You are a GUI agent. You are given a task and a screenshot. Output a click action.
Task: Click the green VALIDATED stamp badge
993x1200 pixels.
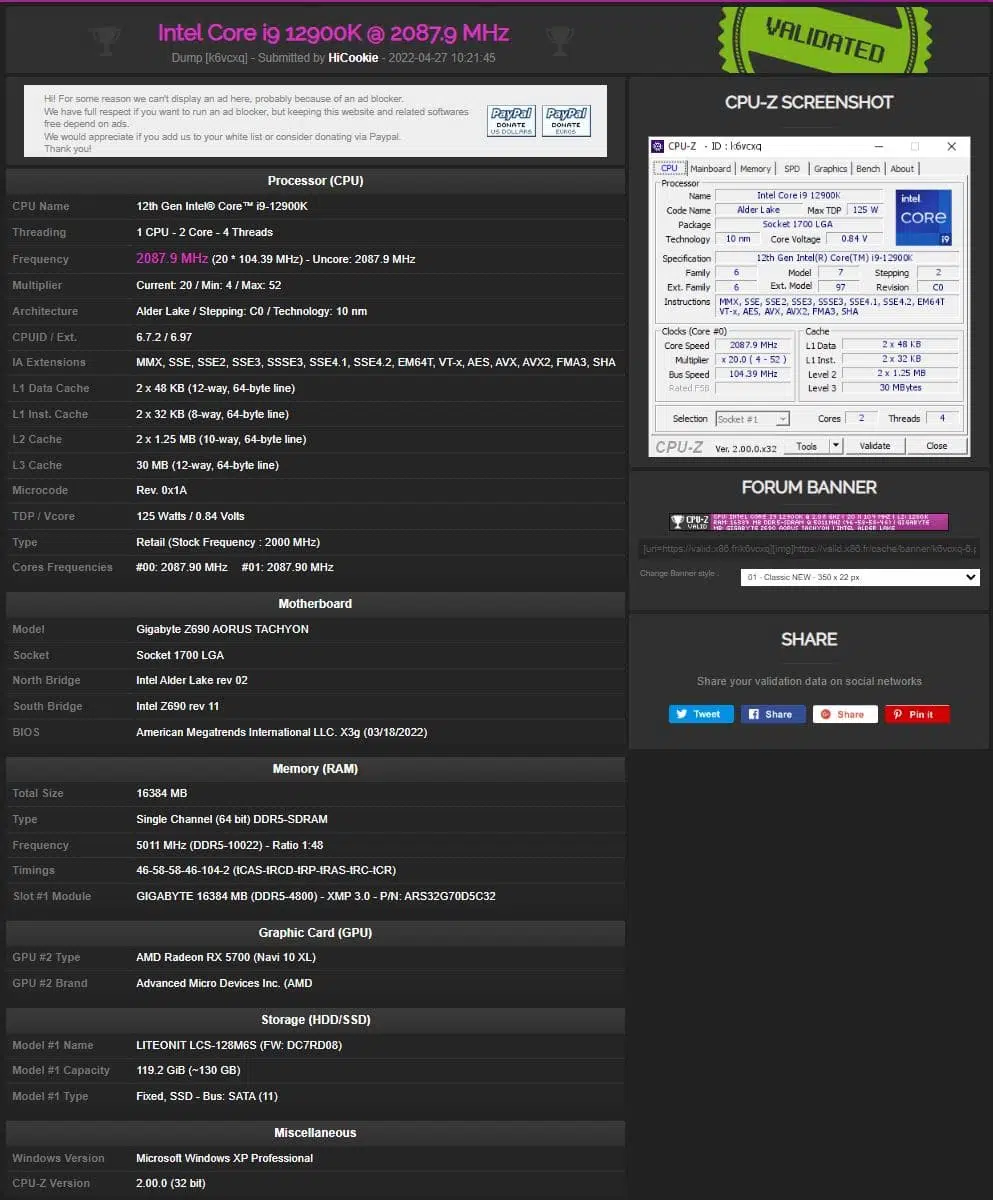click(x=824, y=40)
